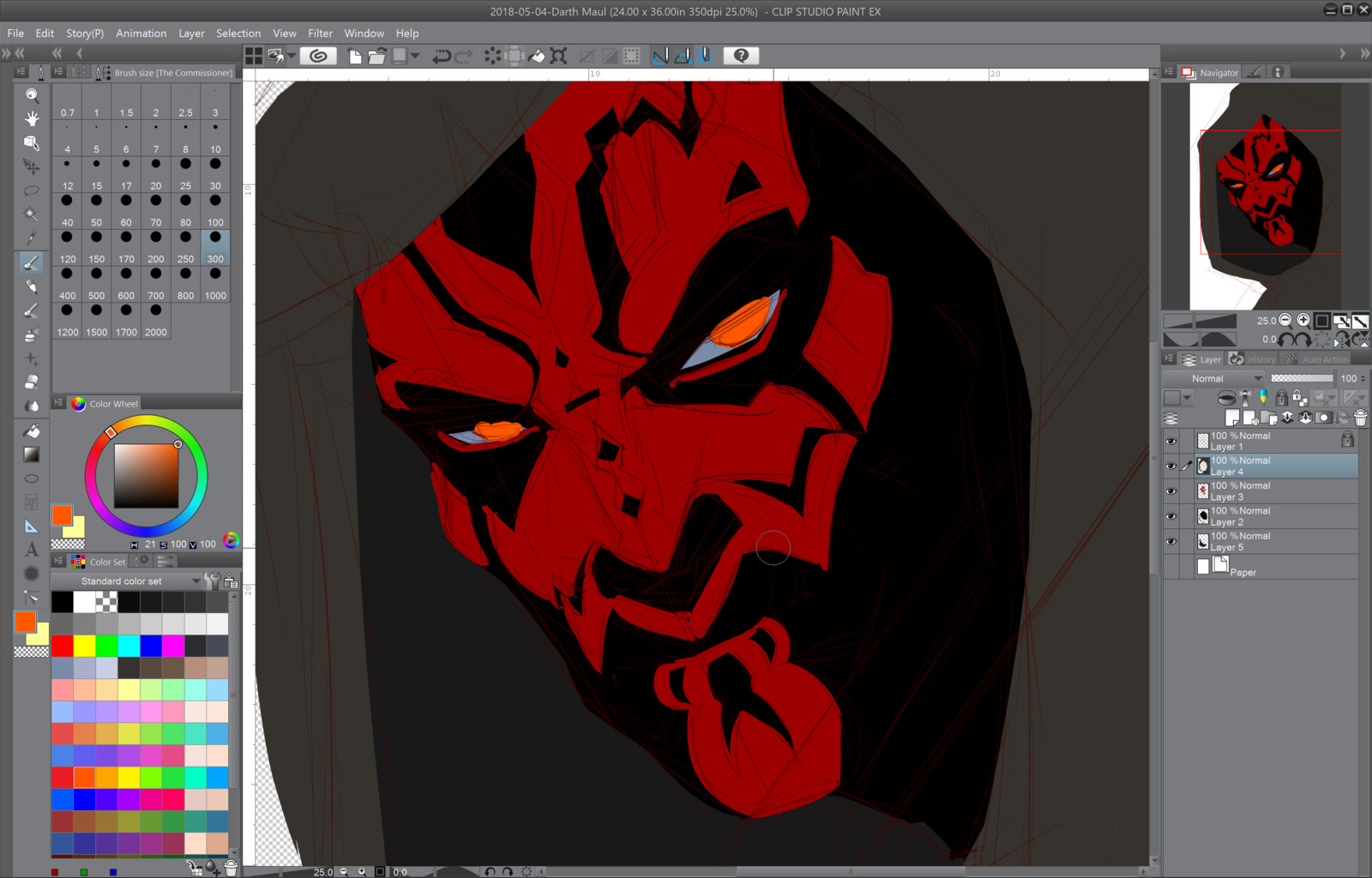Viewport: 1372px width, 878px height.
Task: Open the Layer palette menu button
Action: [1169, 359]
